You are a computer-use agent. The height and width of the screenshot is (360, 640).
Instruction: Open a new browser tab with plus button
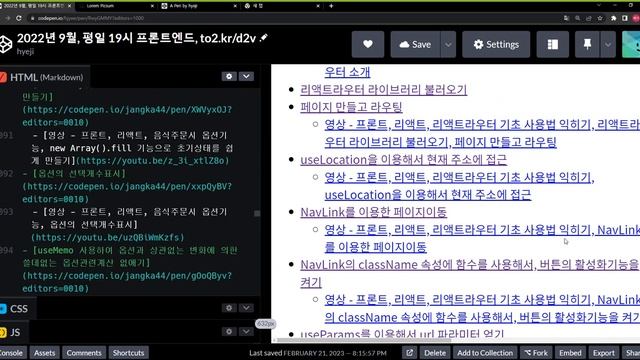point(331,6)
